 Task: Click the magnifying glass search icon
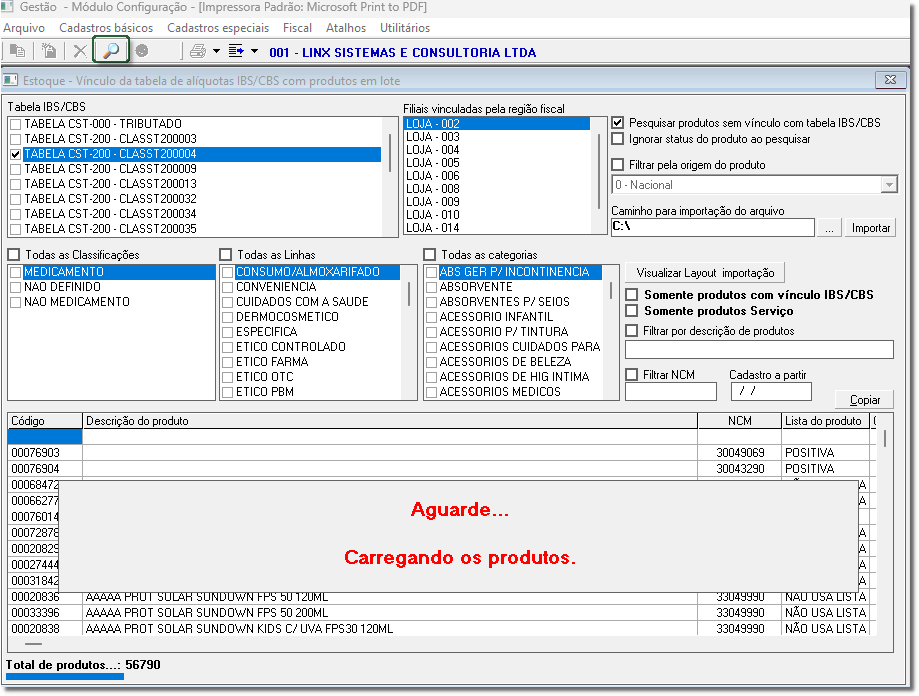click(x=111, y=50)
